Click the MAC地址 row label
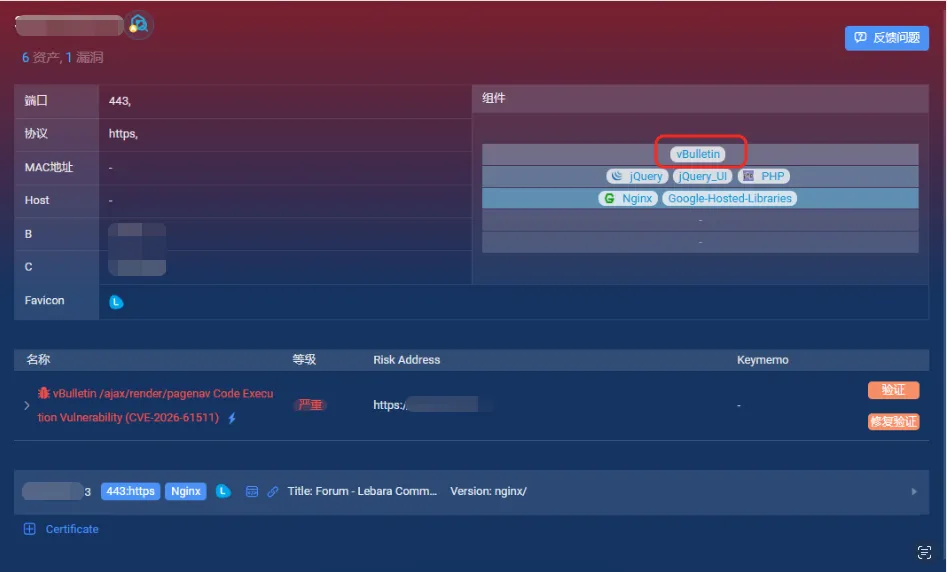This screenshot has height=572, width=947. 48,167
